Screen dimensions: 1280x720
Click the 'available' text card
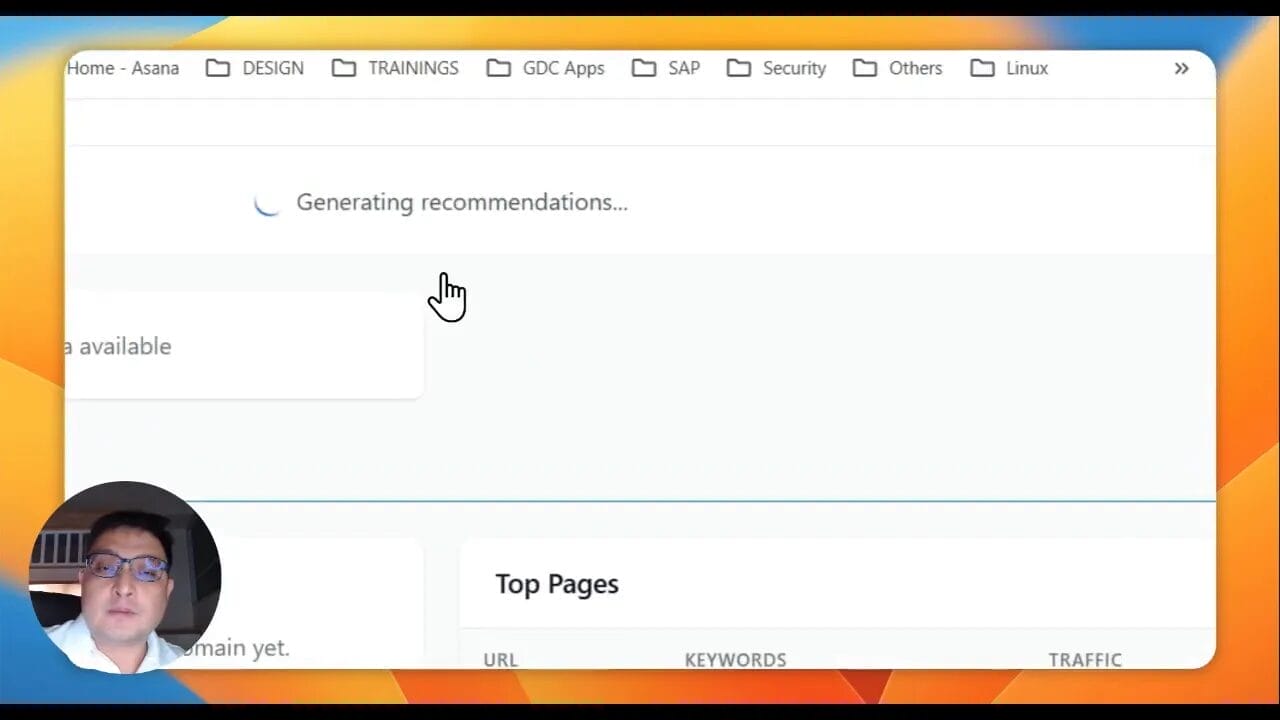point(118,346)
